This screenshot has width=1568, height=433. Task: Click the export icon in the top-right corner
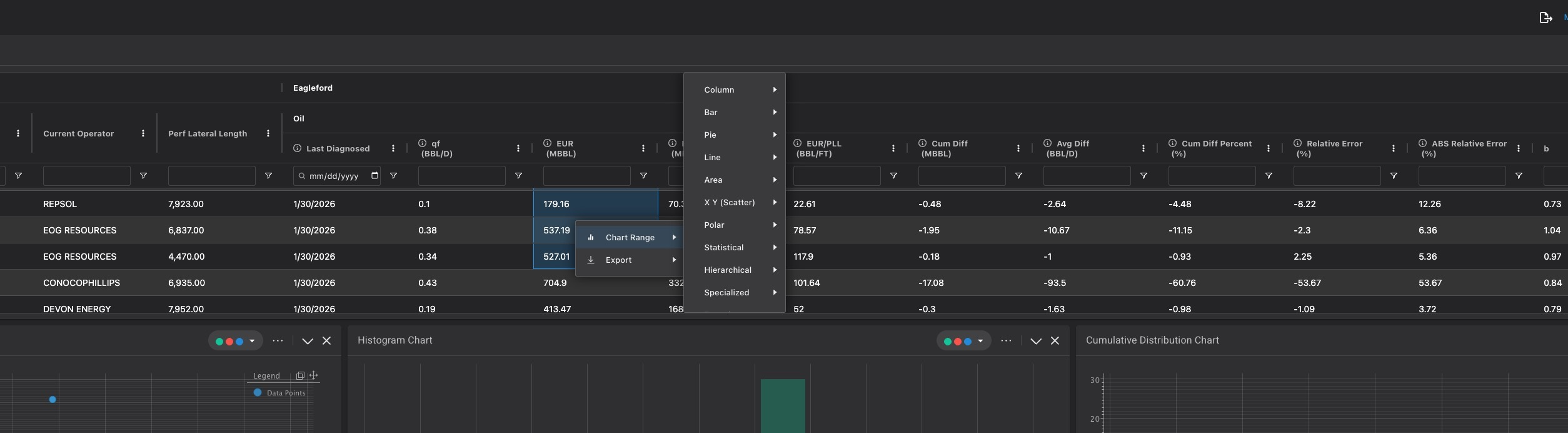coord(1545,18)
